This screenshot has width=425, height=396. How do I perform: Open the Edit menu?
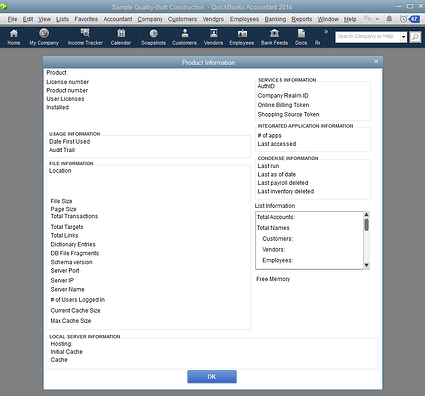click(x=28, y=19)
